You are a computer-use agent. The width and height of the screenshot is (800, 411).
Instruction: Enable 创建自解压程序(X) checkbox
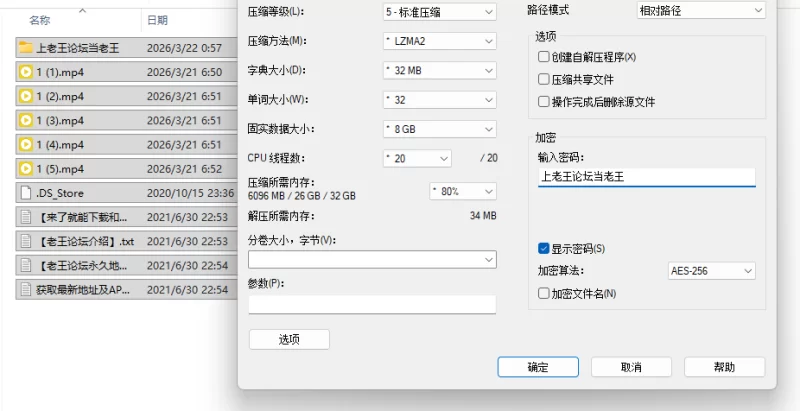coord(543,57)
